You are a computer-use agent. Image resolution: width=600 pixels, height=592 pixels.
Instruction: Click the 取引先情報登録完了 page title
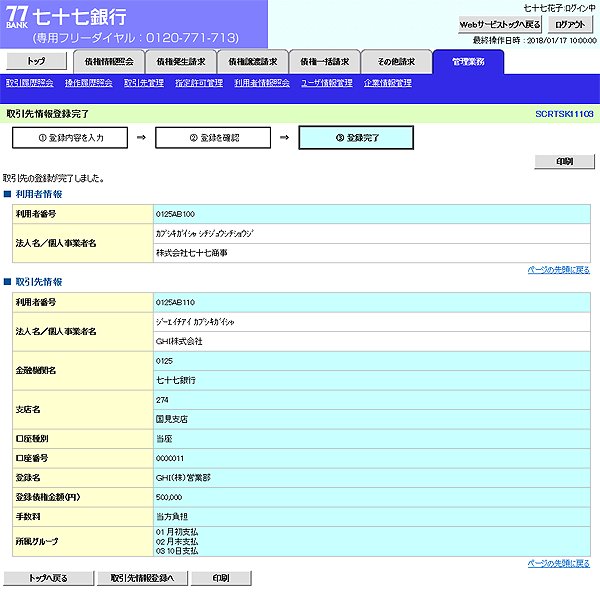pos(47,114)
